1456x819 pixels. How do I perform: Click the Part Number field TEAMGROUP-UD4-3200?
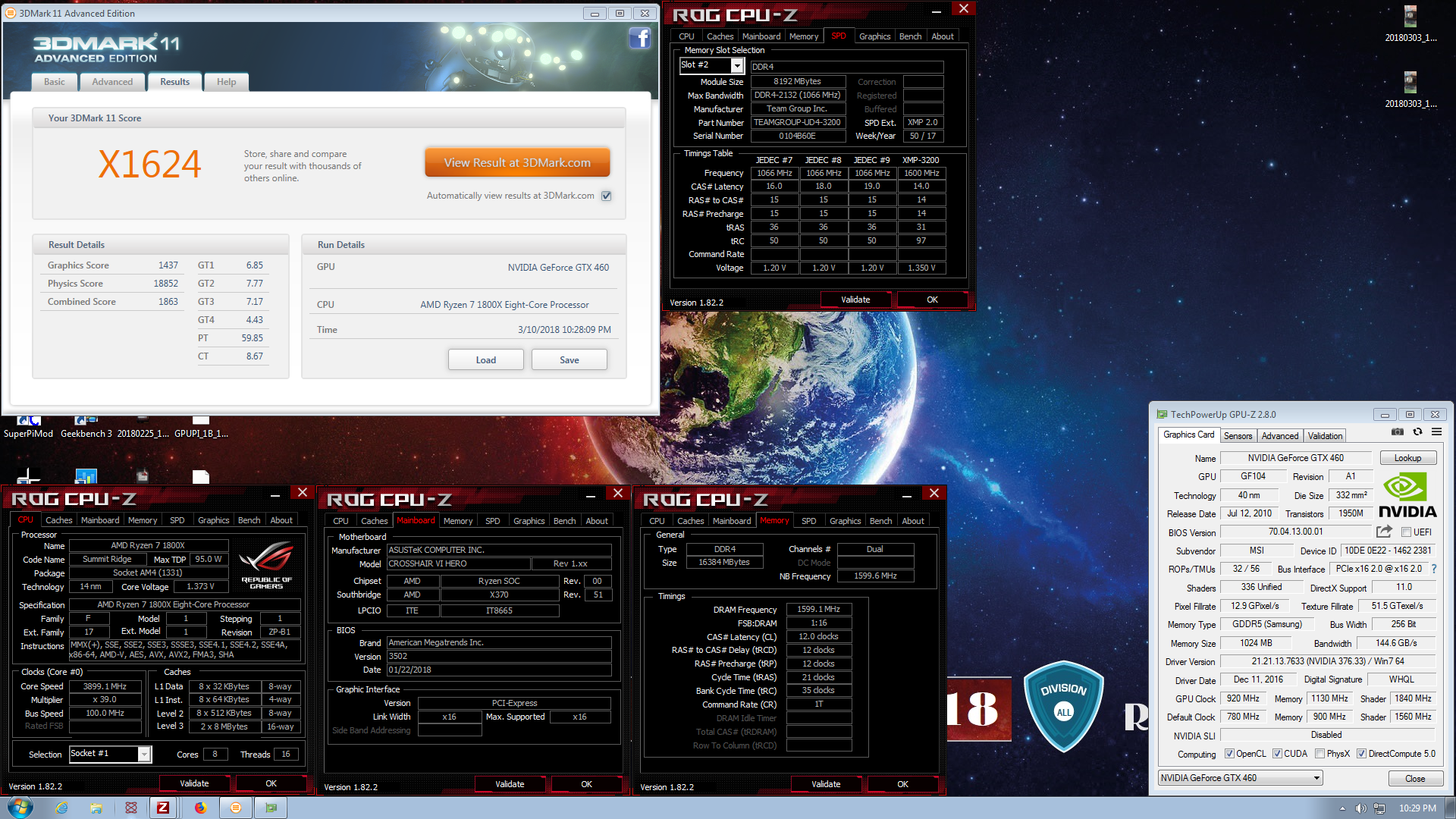[x=798, y=122]
